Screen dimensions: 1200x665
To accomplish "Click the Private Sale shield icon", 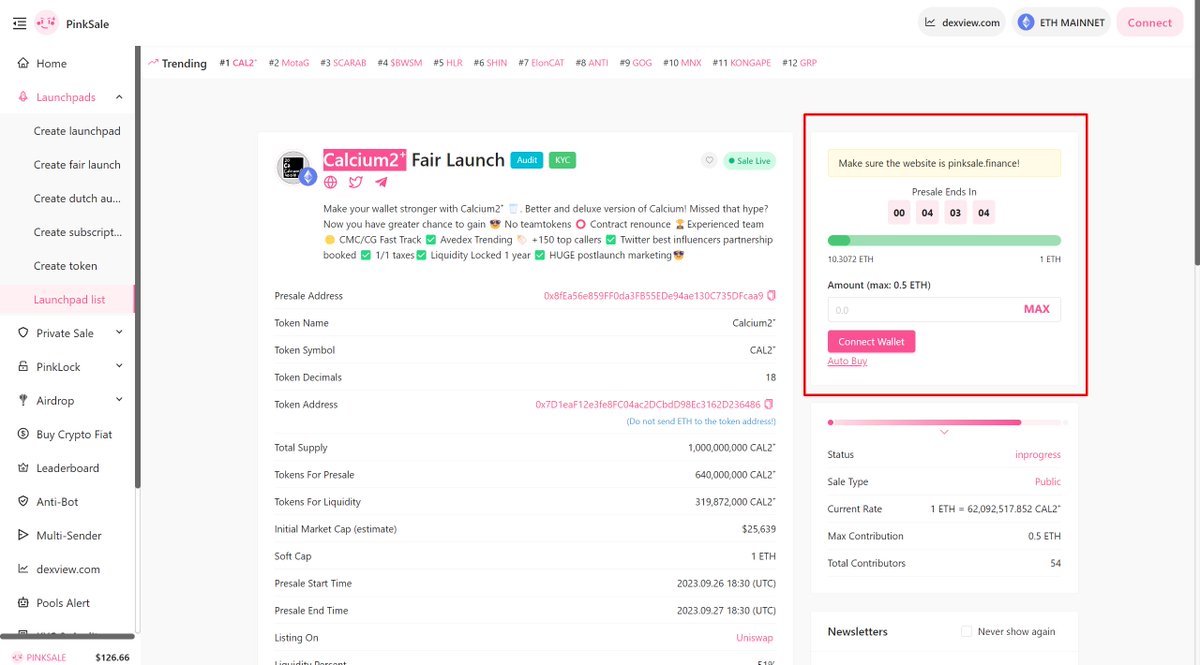I will 25,333.
